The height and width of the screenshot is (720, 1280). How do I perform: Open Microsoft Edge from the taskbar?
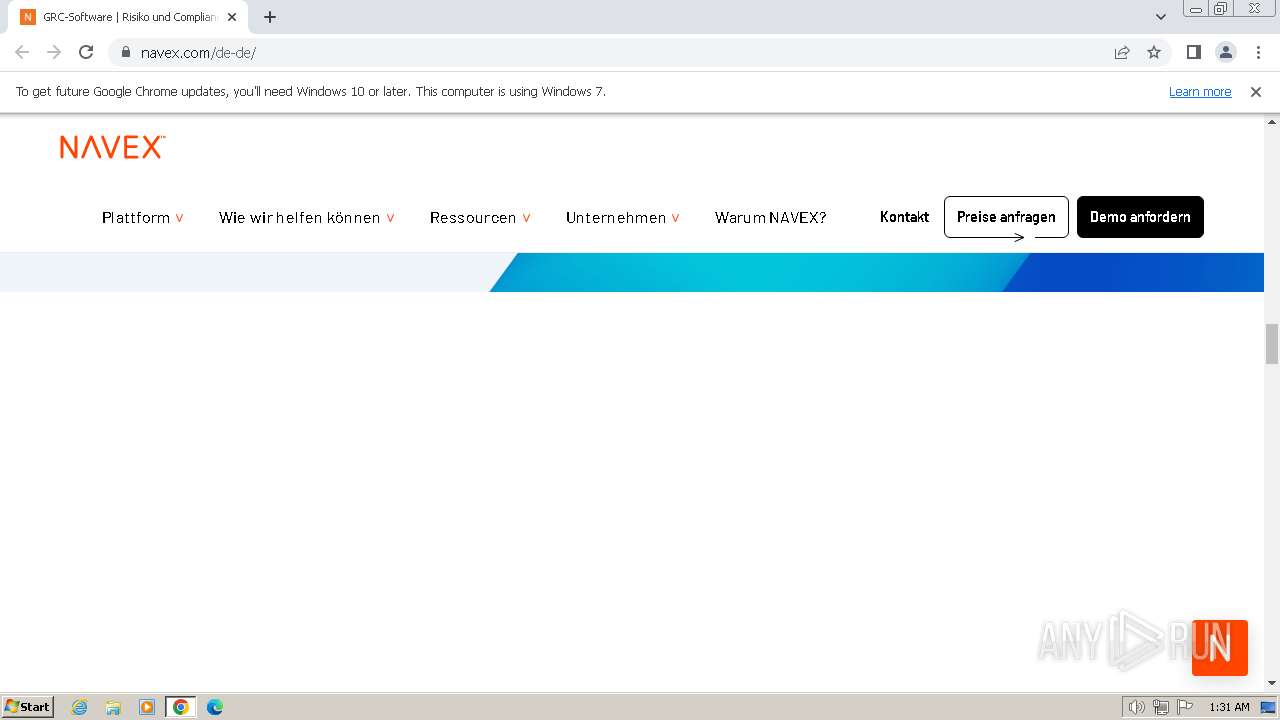(215, 707)
